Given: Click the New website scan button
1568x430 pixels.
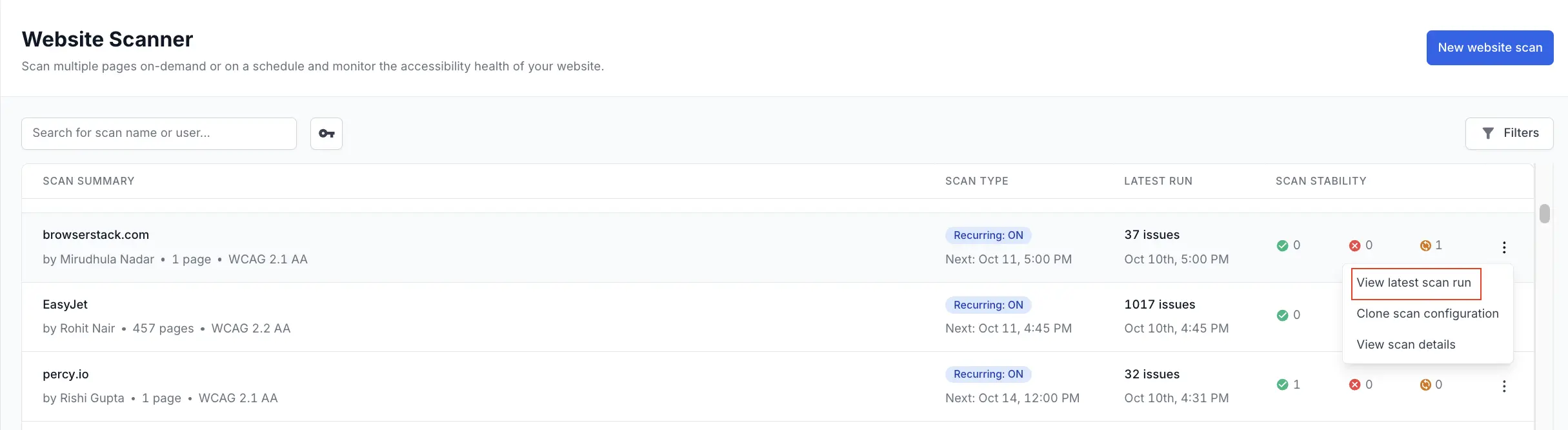Looking at the screenshot, I should [1489, 48].
